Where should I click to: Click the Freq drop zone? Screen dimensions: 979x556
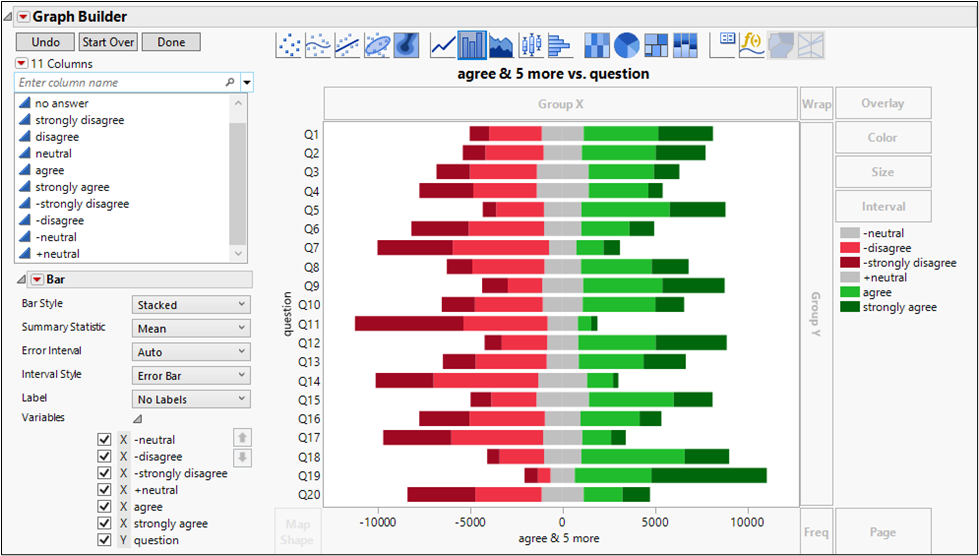click(817, 531)
